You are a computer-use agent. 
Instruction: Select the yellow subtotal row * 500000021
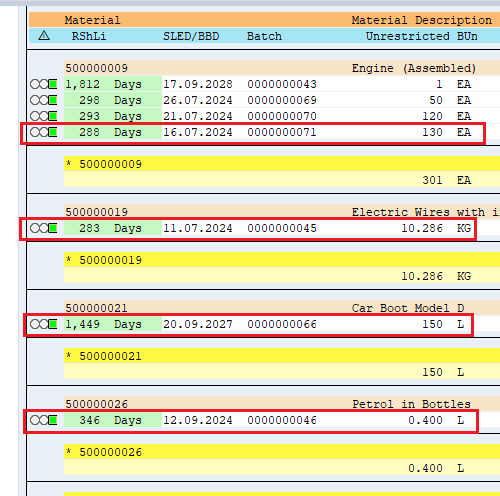pyautogui.click(x=282, y=356)
